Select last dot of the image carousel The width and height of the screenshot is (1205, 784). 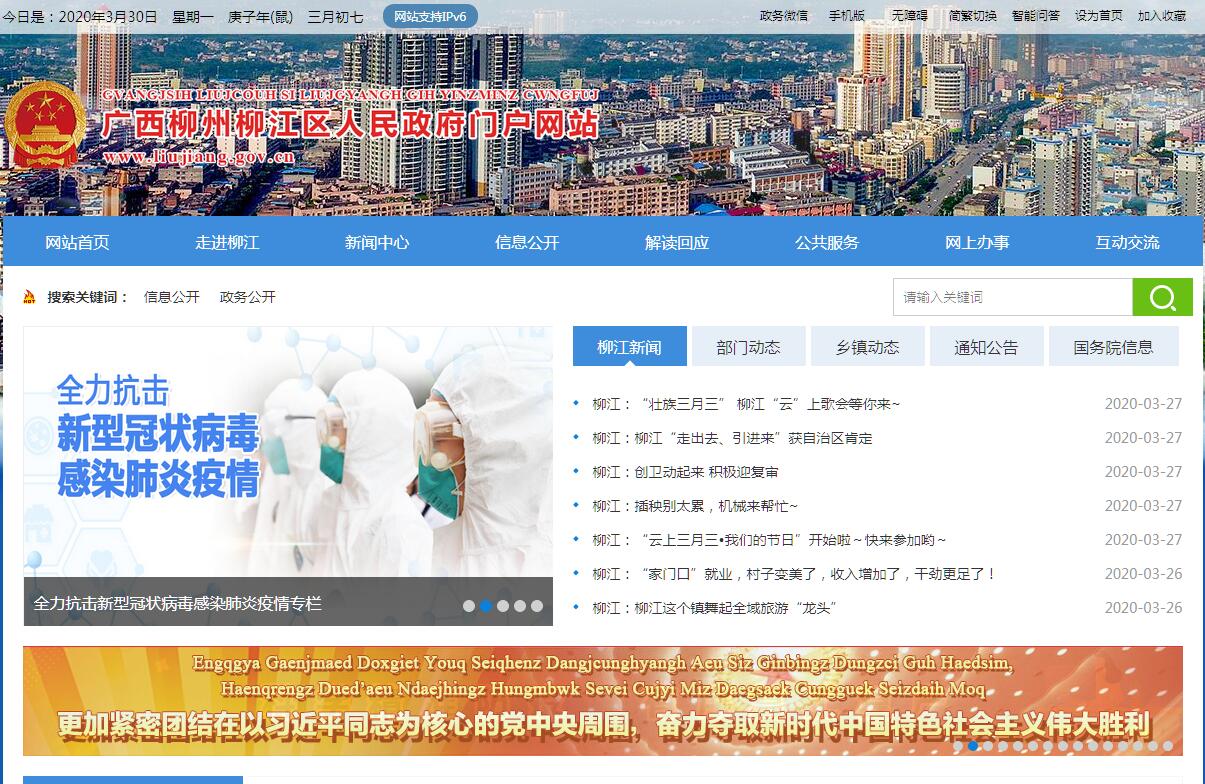pos(537,606)
